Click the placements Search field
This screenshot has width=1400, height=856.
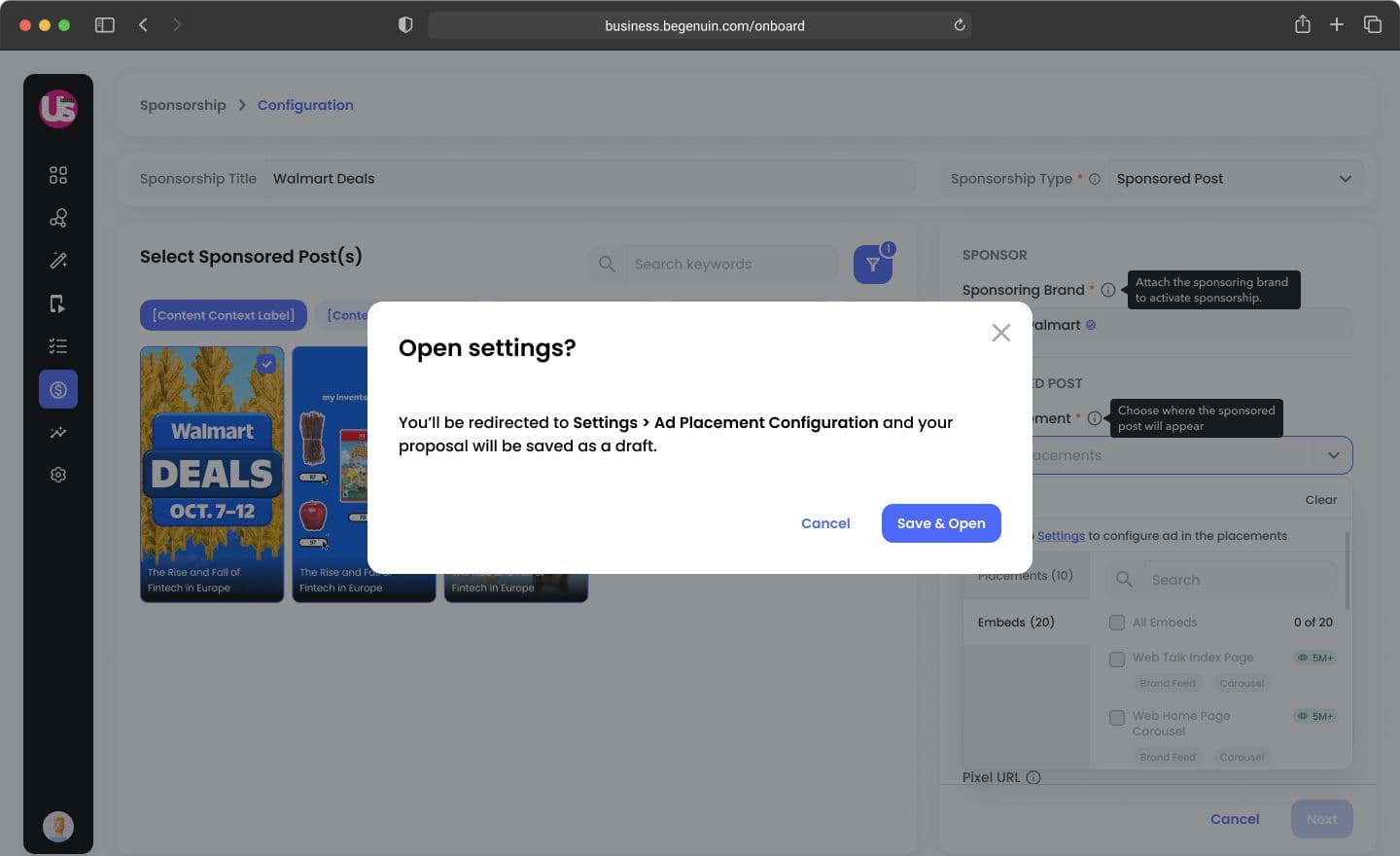tap(1241, 580)
